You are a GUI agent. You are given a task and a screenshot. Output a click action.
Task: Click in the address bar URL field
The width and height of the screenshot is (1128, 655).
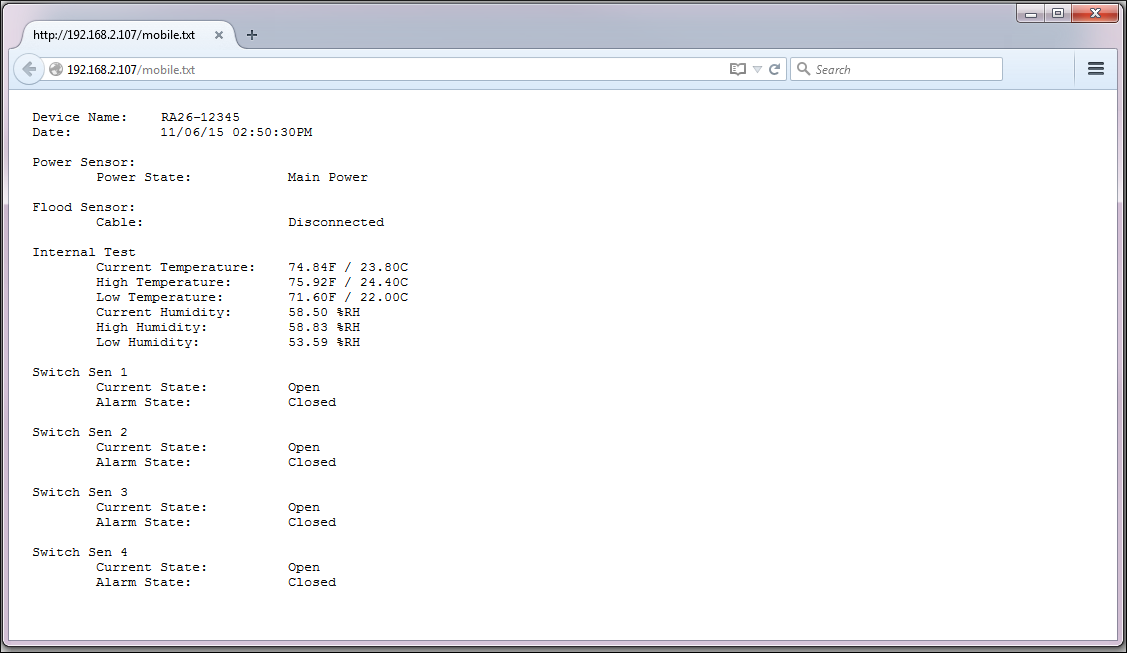point(400,70)
